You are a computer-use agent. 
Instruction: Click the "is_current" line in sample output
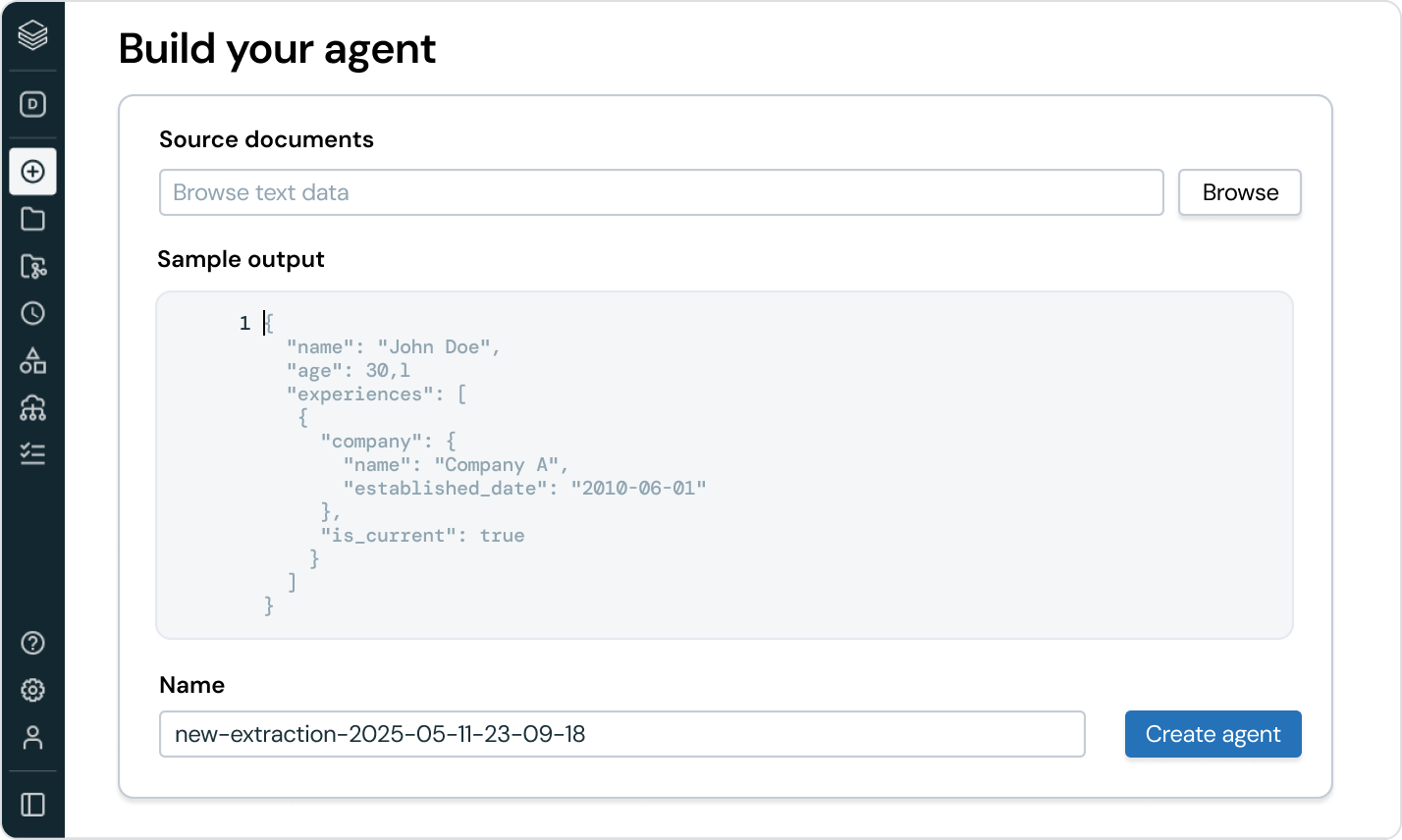422,536
